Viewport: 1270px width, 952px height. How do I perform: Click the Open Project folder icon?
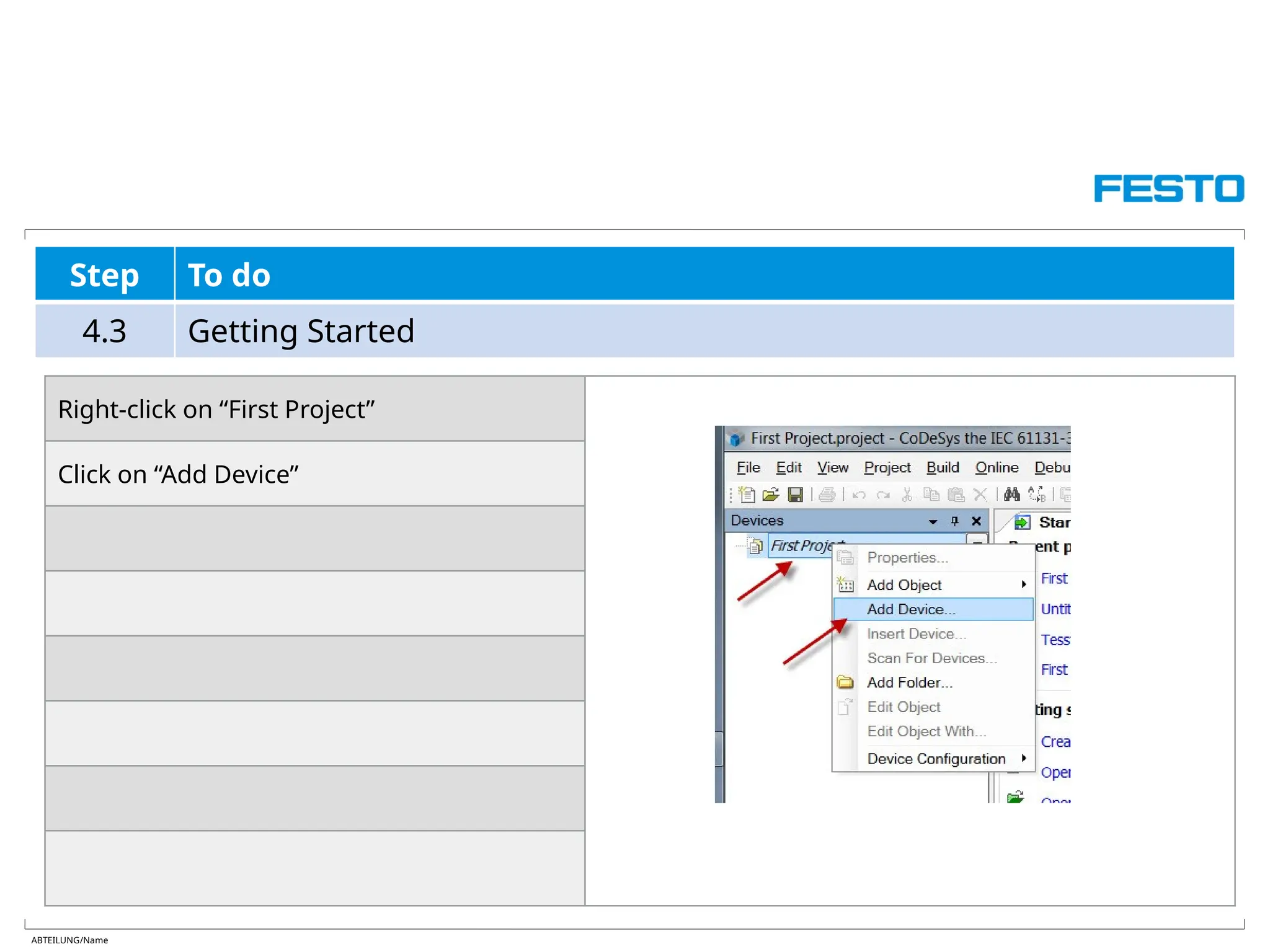[x=771, y=495]
